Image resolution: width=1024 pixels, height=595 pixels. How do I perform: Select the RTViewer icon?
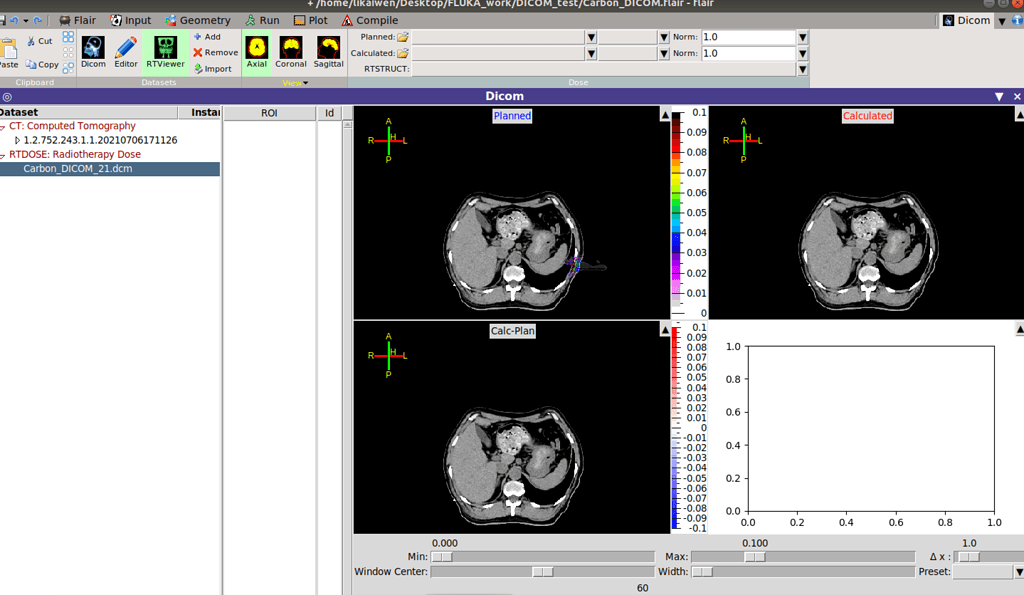165,50
